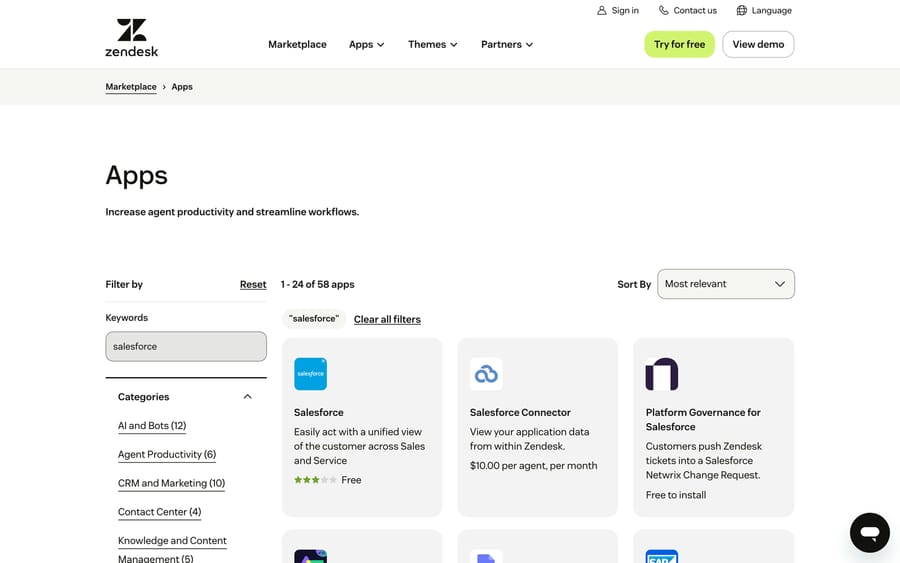Viewport: 900px width, 563px height.
Task: Click the Language globe icon
Action: 742,10
